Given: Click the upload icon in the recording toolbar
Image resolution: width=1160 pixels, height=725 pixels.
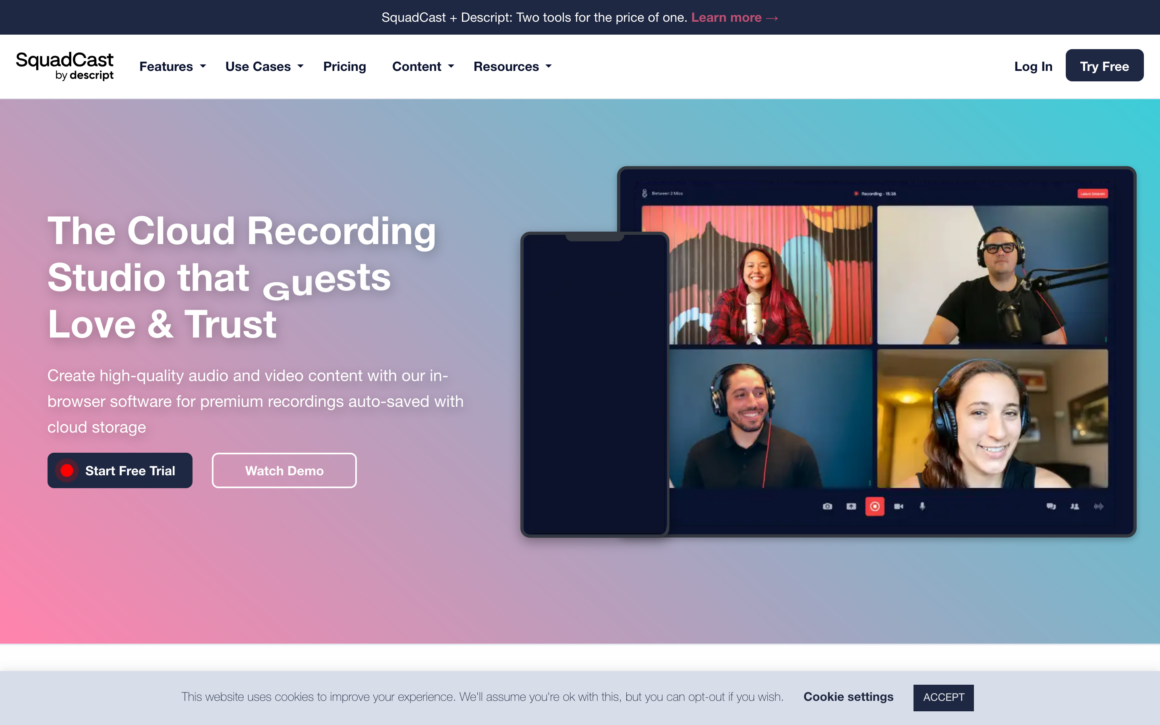Looking at the screenshot, I should (850, 506).
